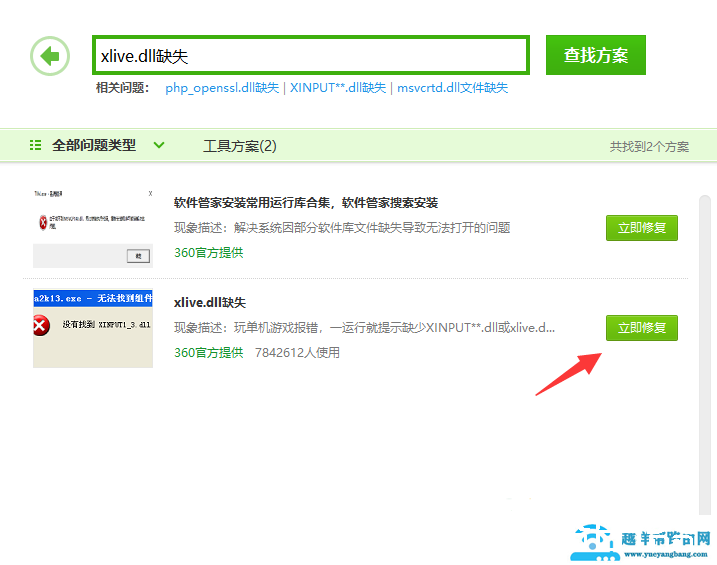717x565 pixels.
Task: Click the 查找方案 search button
Action: pyautogui.click(x=596, y=55)
